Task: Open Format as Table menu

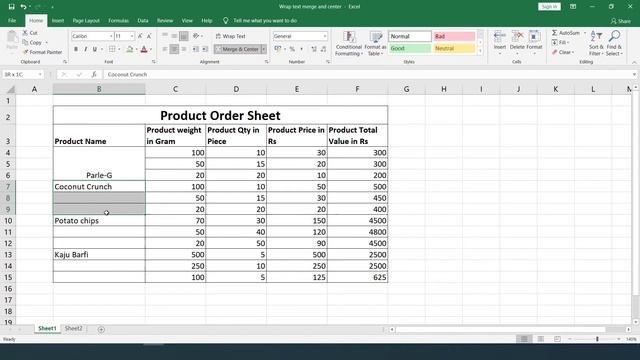Action: pos(375,43)
